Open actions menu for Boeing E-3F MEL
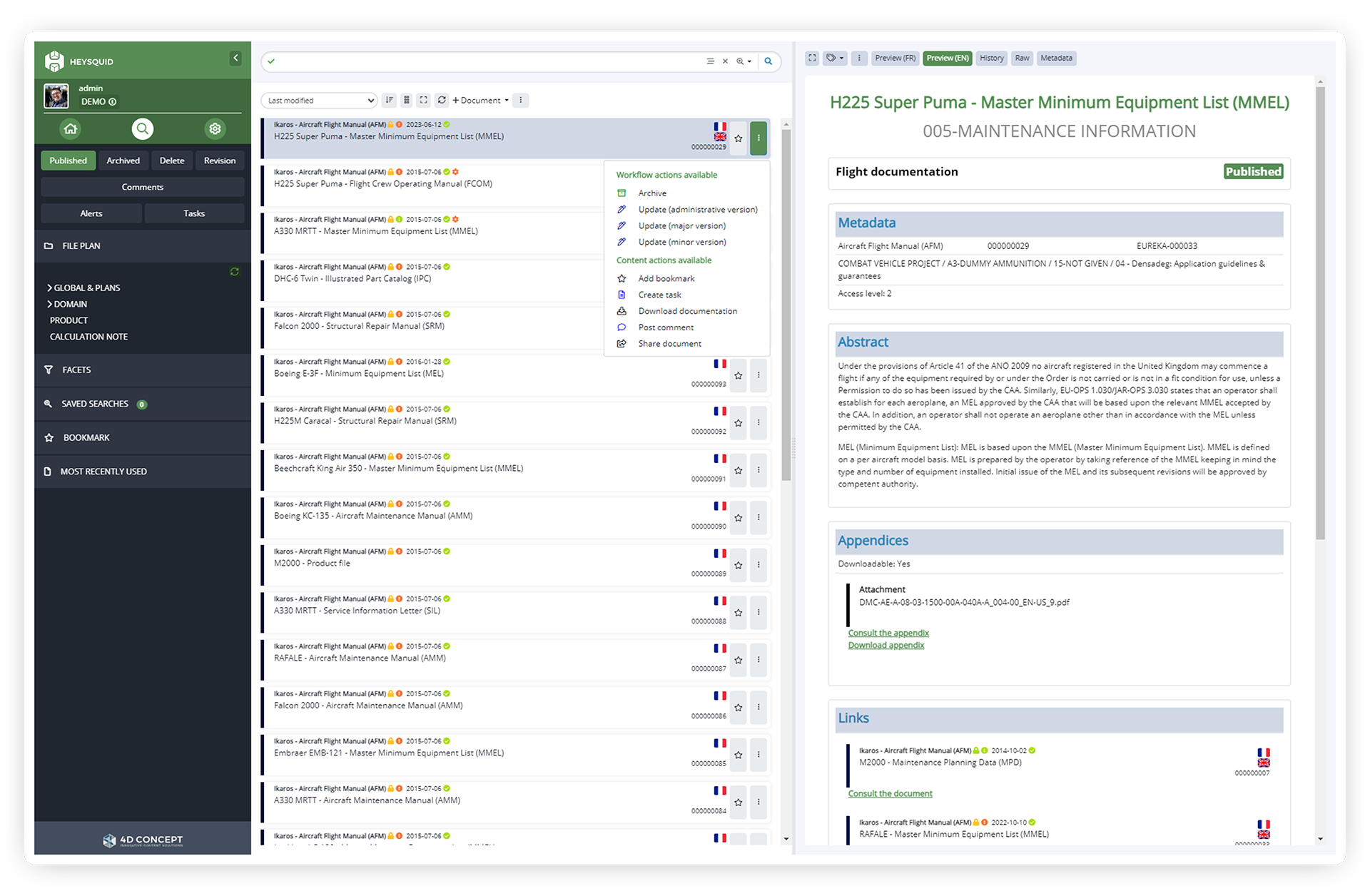 click(758, 376)
